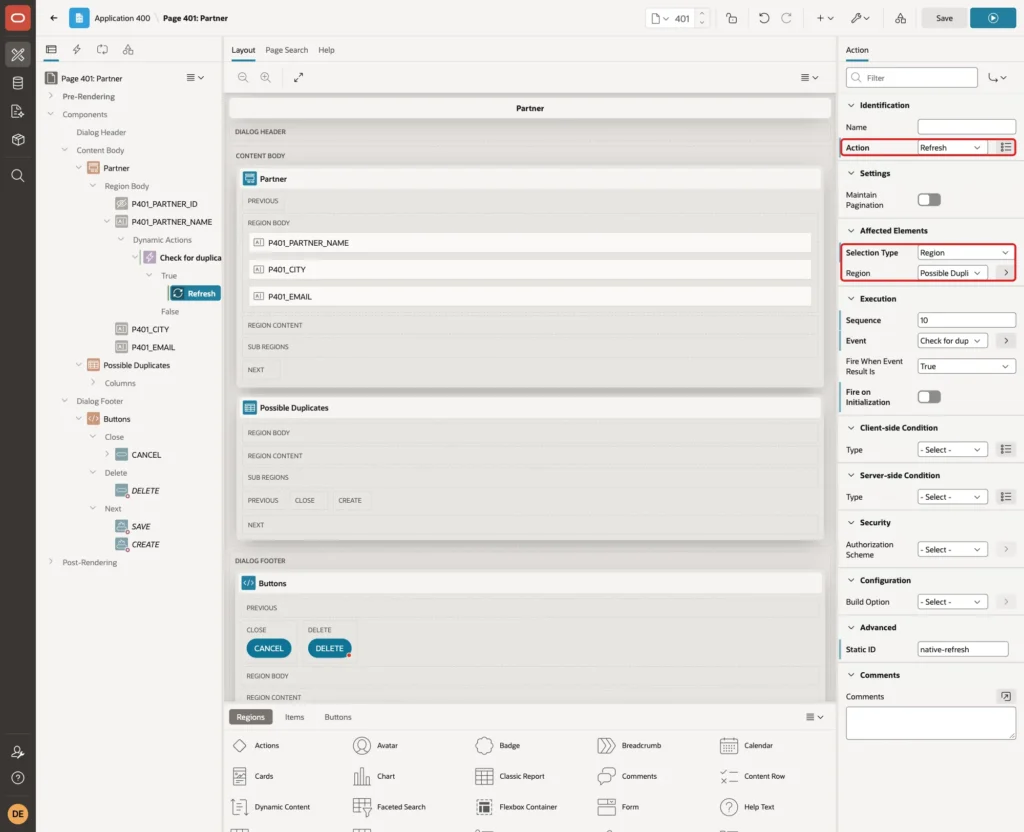The height and width of the screenshot is (832, 1024).
Task: Switch to the Processing tab icon
Action: click(x=103, y=50)
